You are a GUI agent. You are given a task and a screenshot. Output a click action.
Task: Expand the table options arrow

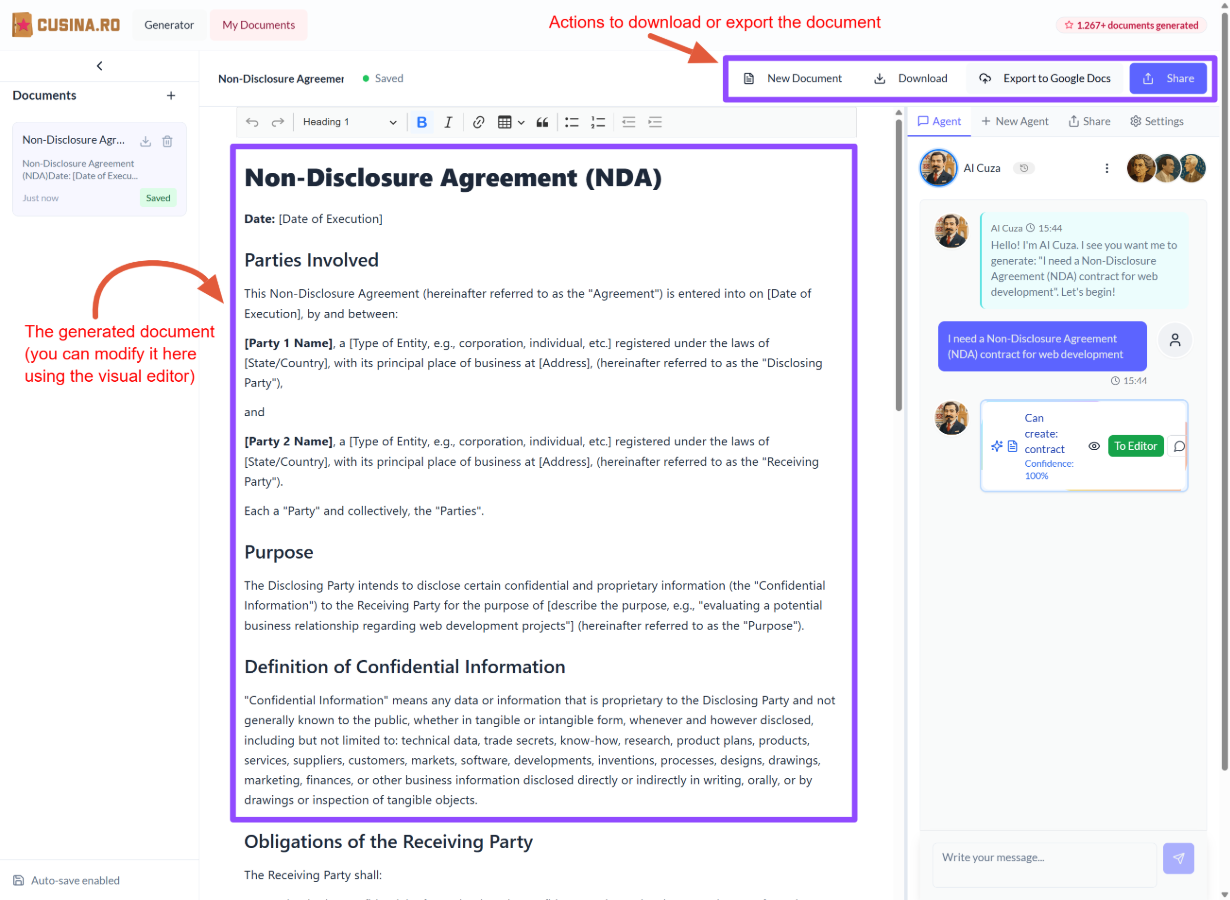point(521,122)
